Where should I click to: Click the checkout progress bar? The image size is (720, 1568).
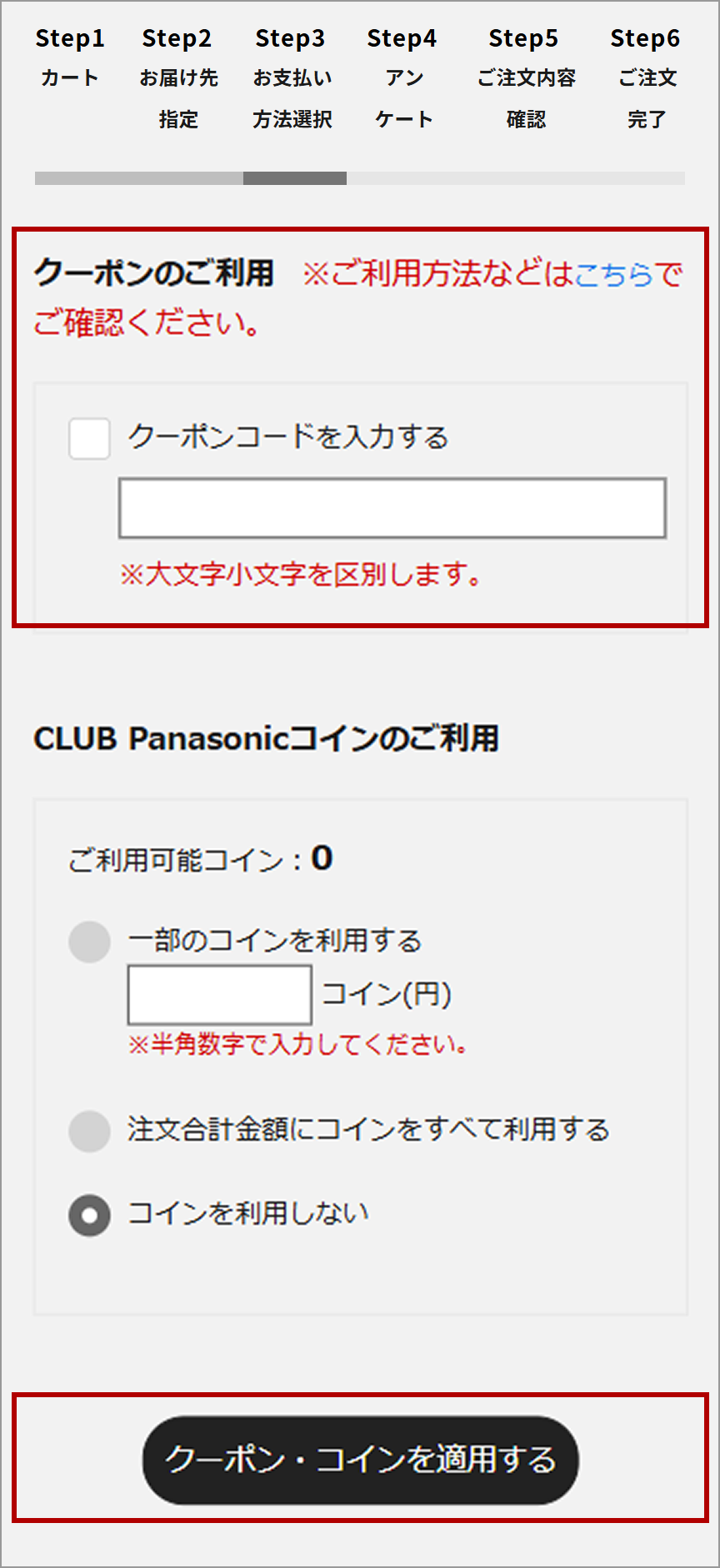[358, 178]
